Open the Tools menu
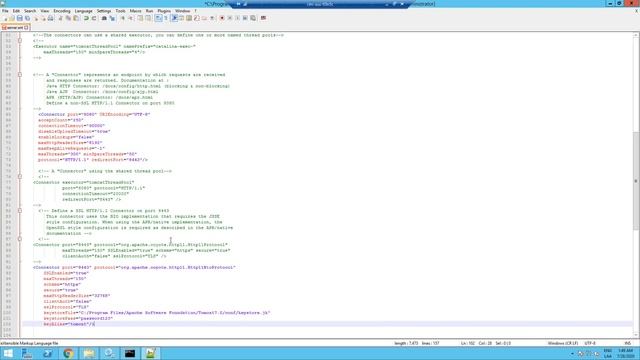 coord(120,11)
